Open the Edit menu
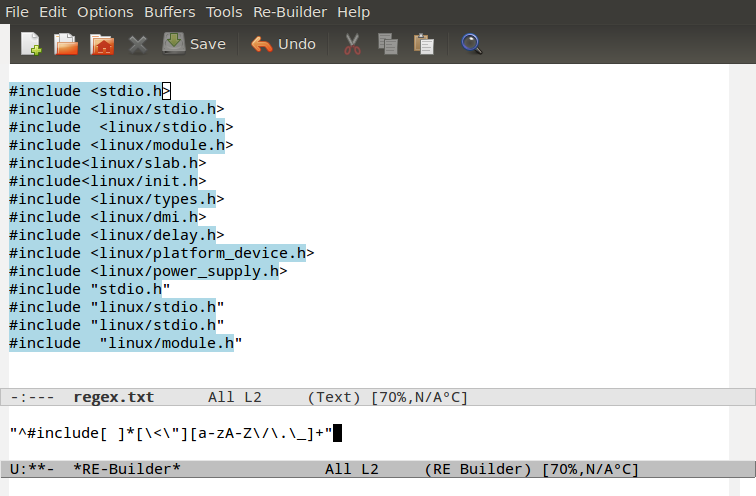Screen dimensions: 756x496 pyautogui.click(x=53, y=12)
